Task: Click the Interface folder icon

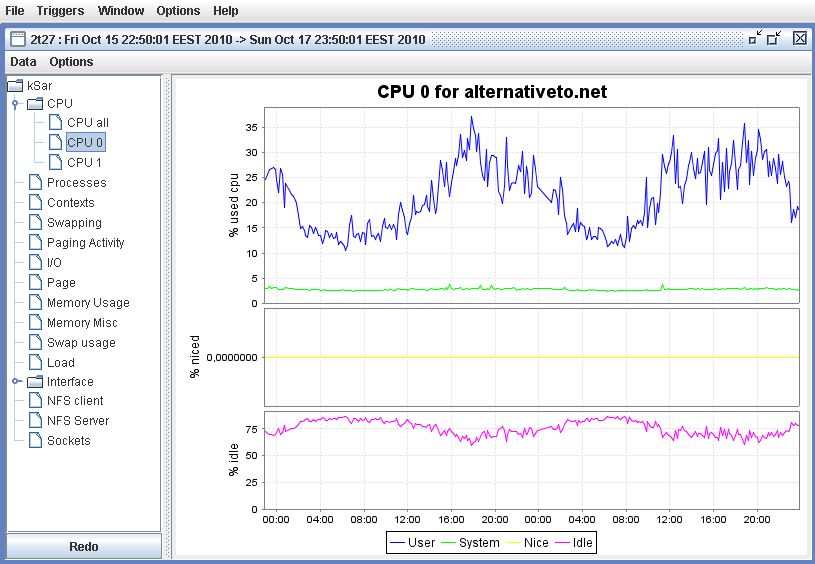Action: pos(35,382)
